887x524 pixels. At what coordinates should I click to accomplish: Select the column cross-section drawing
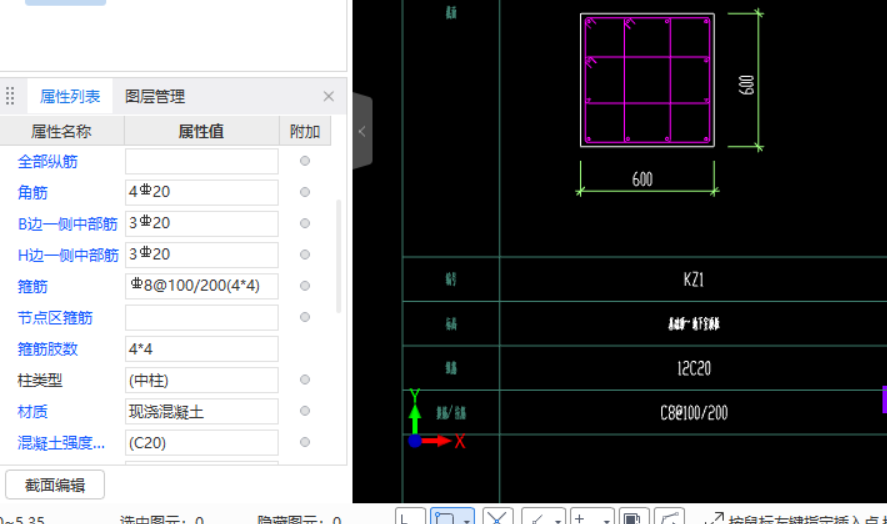647,80
